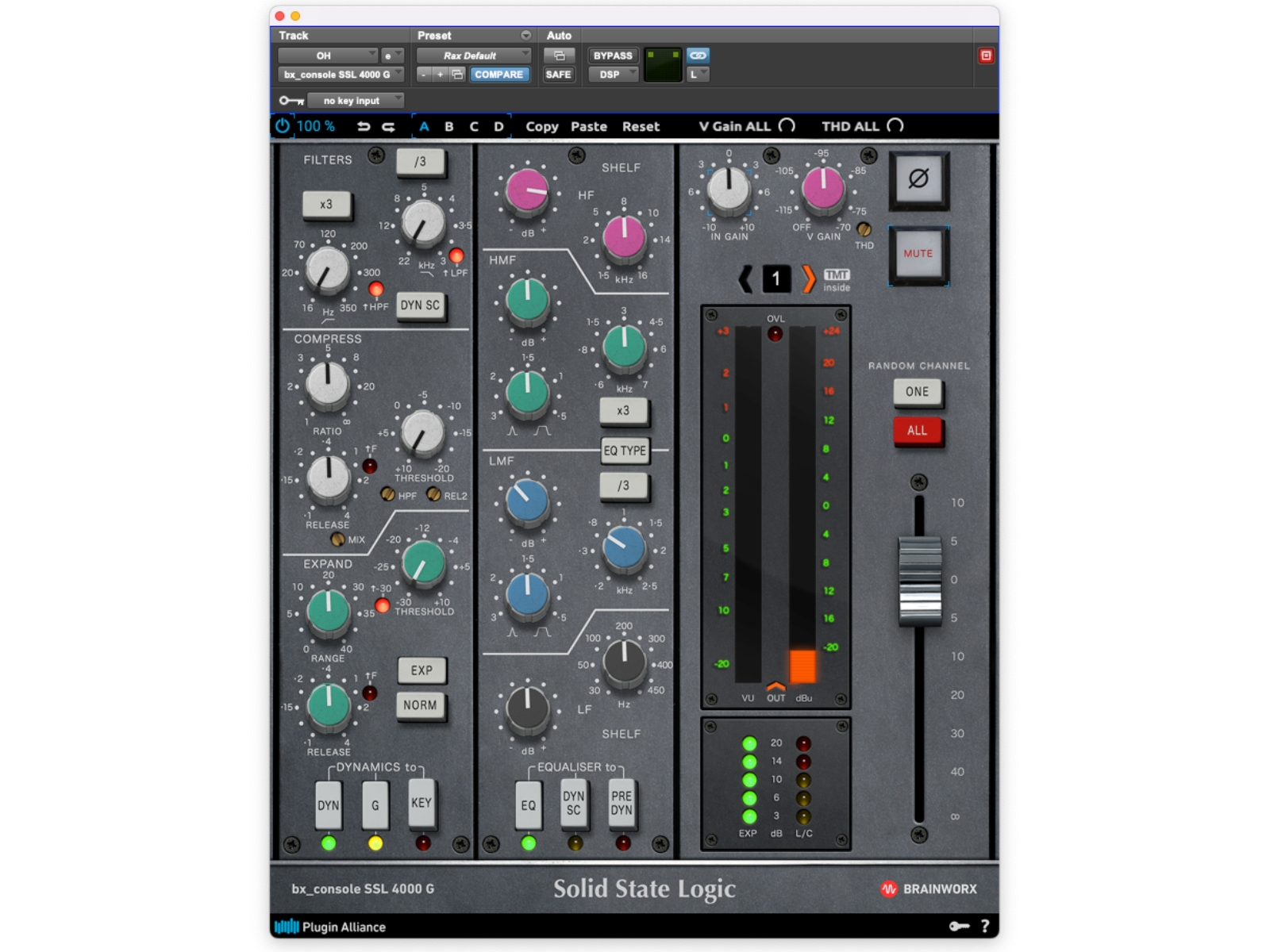Select settings slot D

coord(498,127)
